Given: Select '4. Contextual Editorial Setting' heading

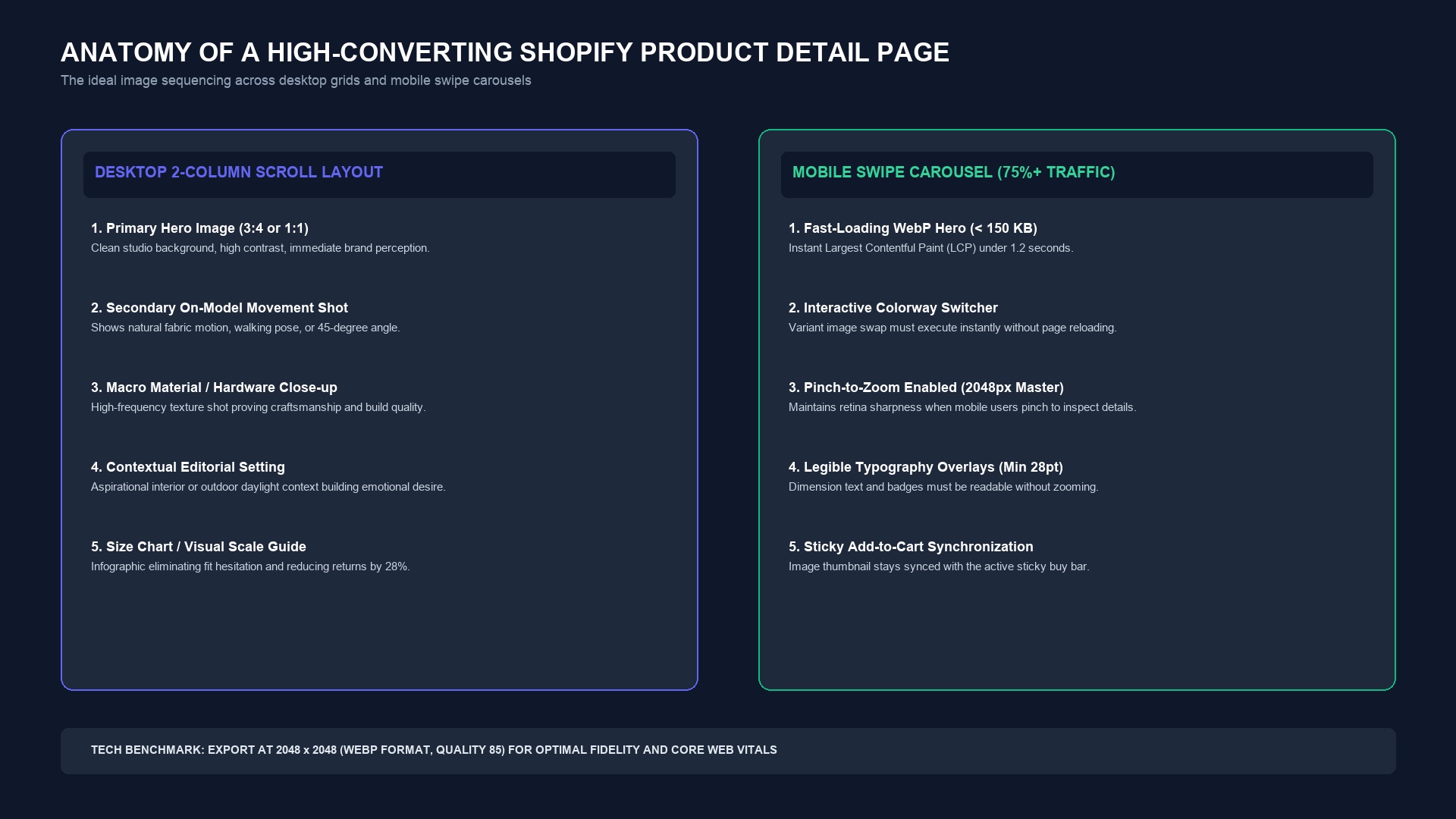Looking at the screenshot, I should pyautogui.click(x=188, y=467).
